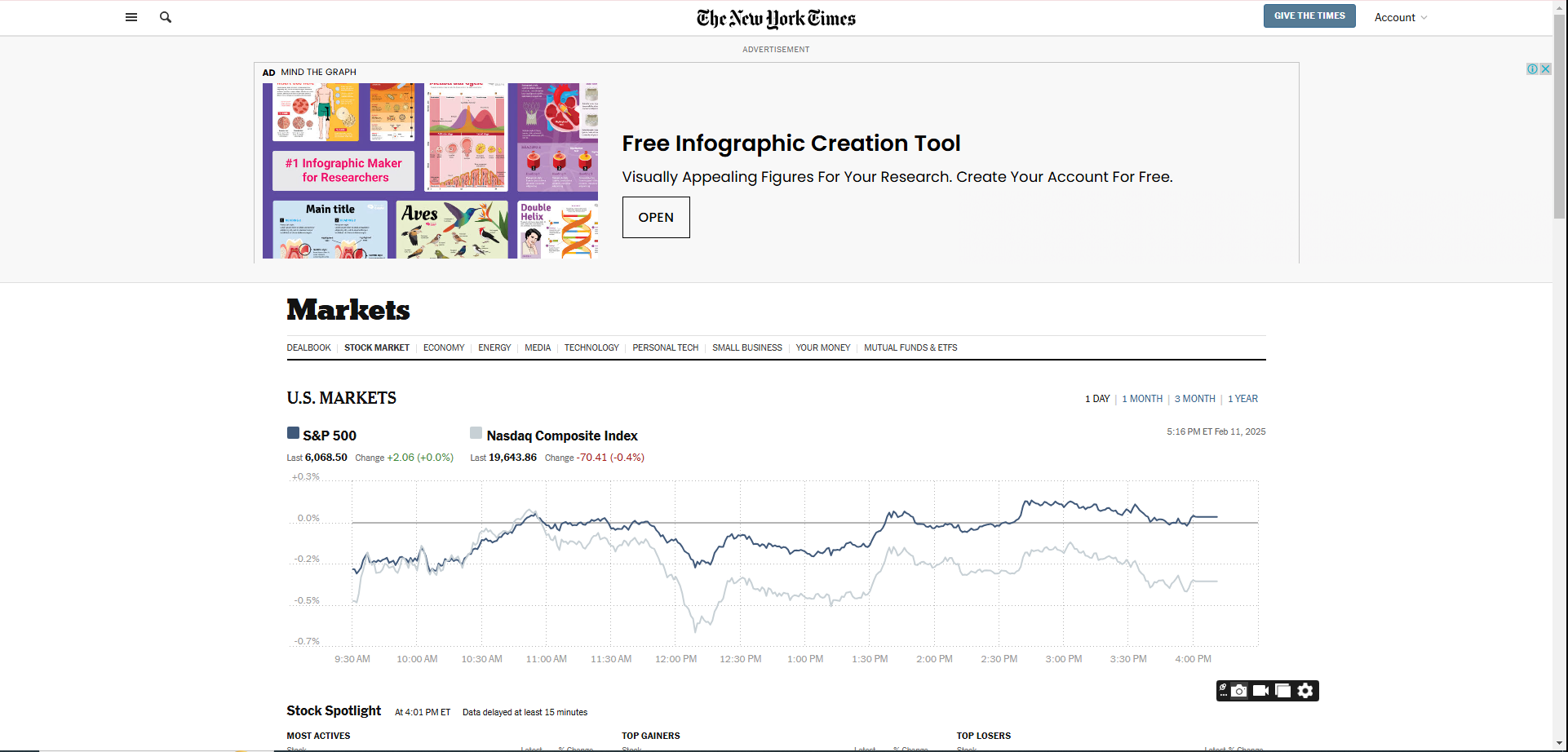Open capture toolbar settings gear

coord(1305,691)
